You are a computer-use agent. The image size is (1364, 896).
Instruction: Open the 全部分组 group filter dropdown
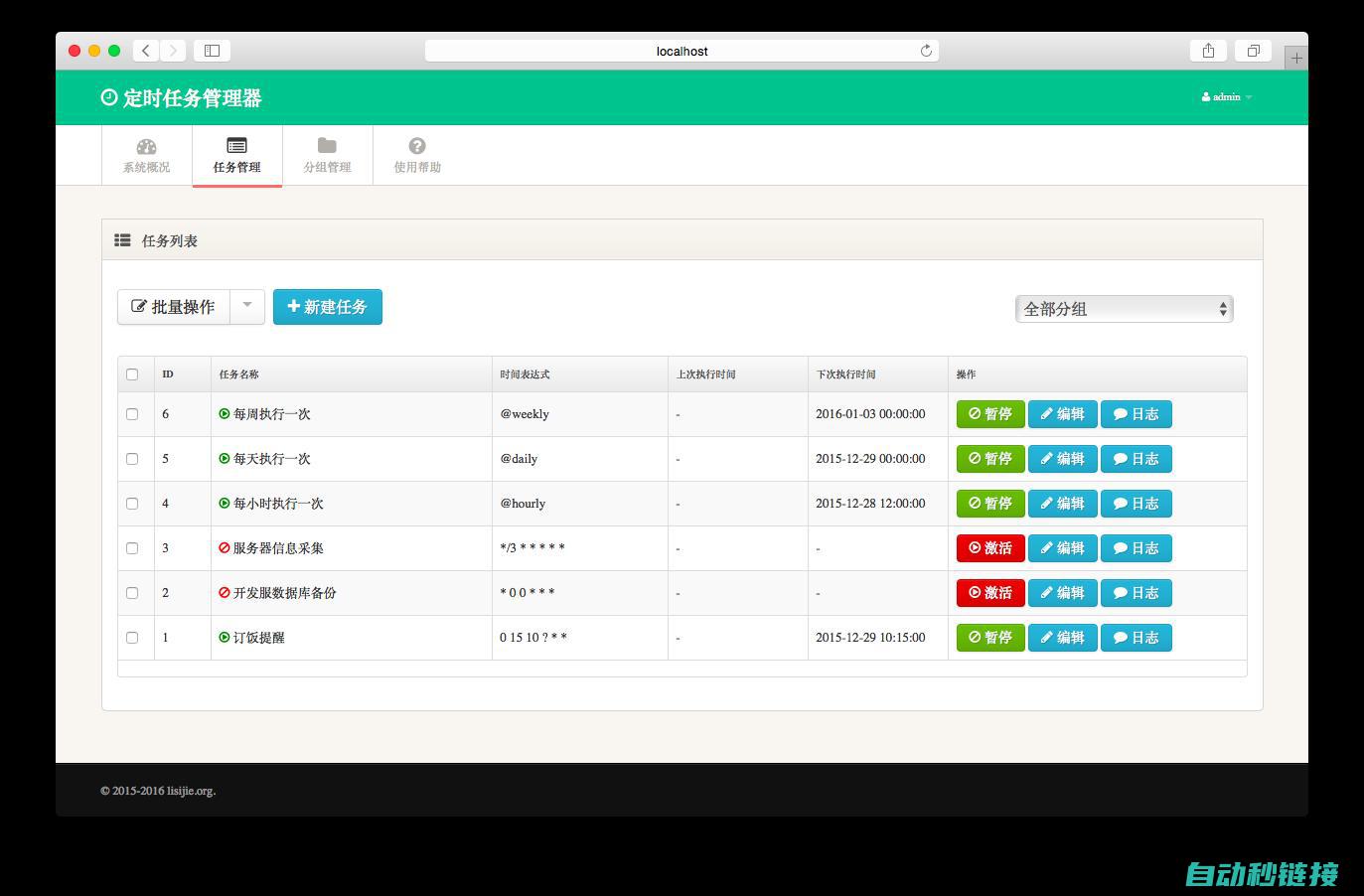tap(1124, 309)
